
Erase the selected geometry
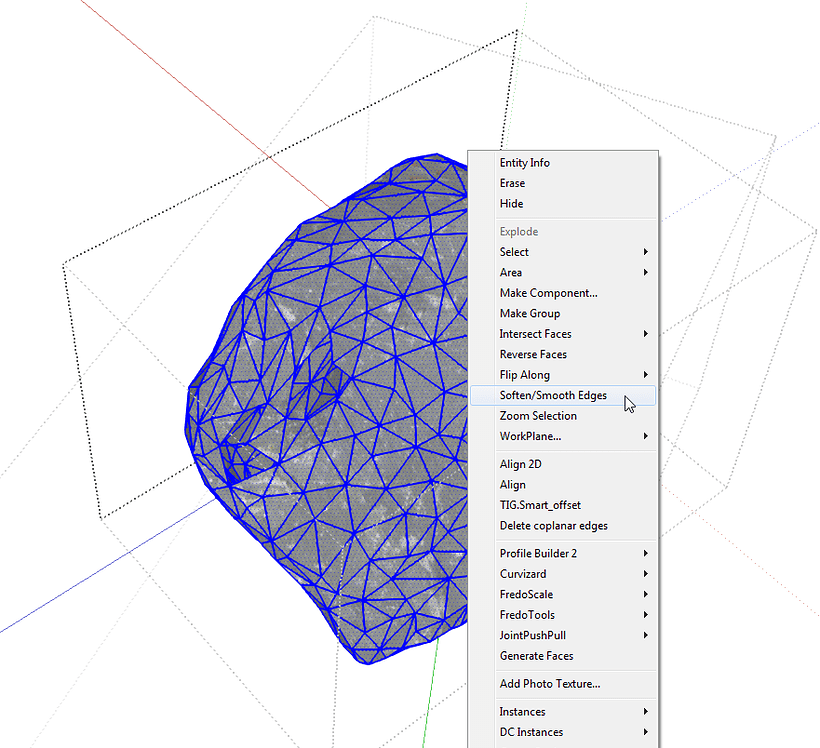pyautogui.click(x=512, y=183)
